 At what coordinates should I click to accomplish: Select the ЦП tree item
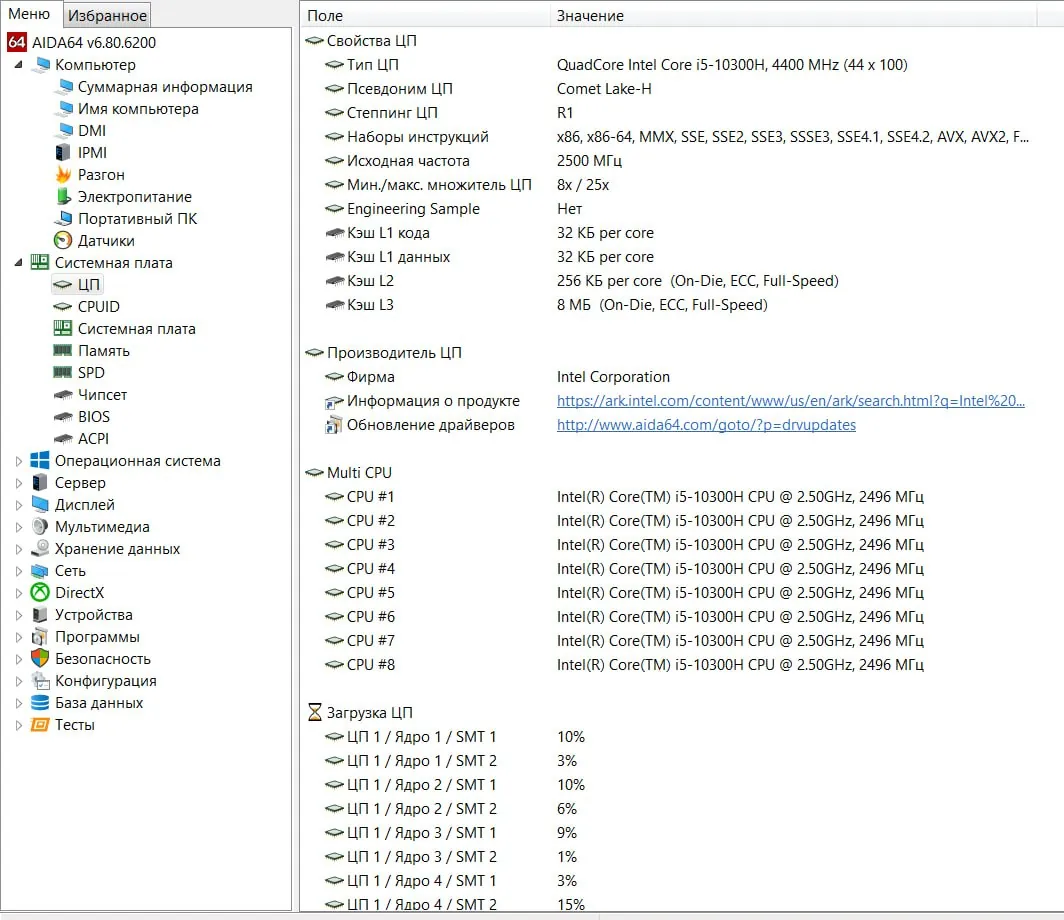[77, 285]
